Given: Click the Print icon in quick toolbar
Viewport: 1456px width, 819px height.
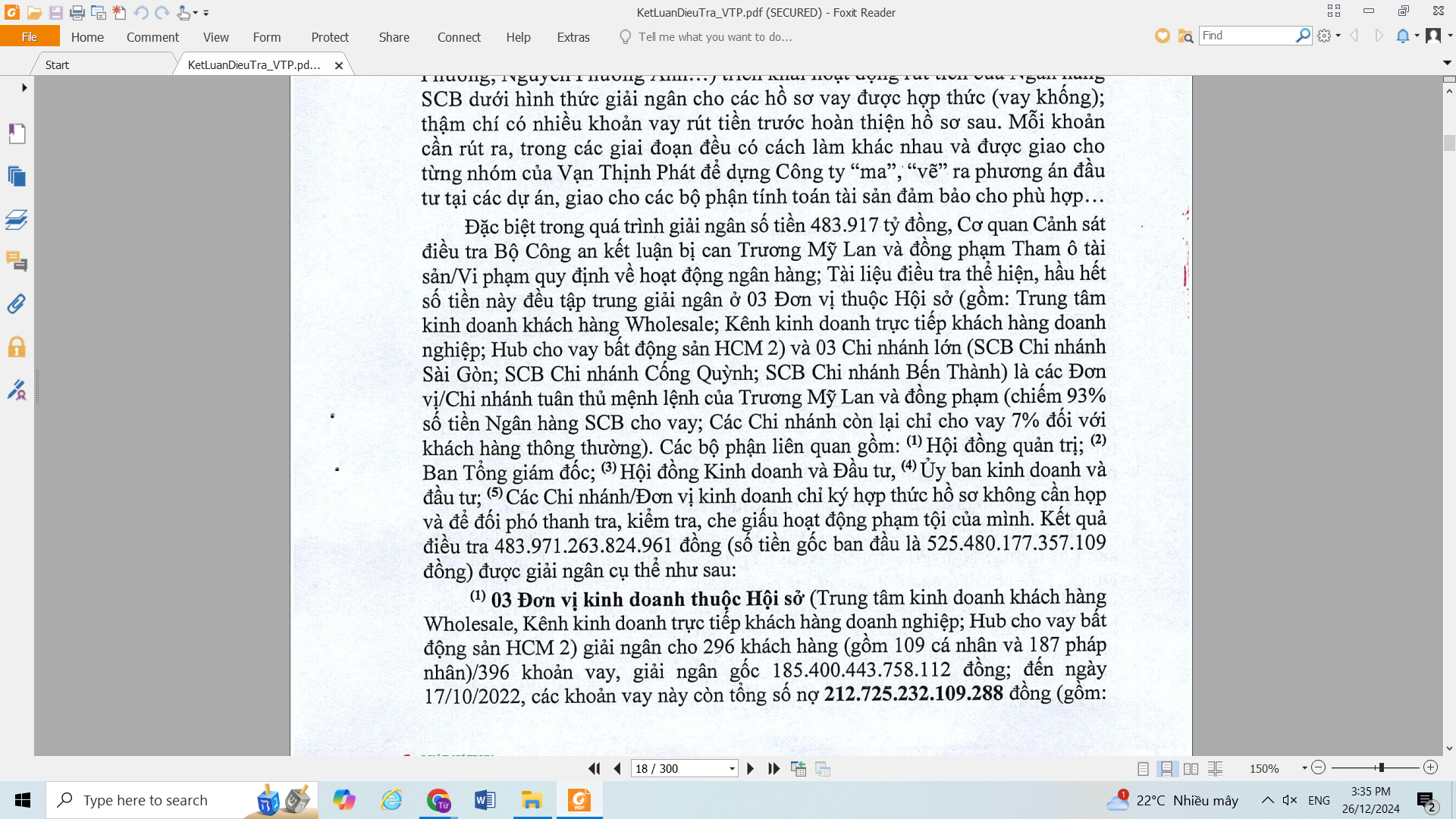Looking at the screenshot, I should click(x=77, y=13).
